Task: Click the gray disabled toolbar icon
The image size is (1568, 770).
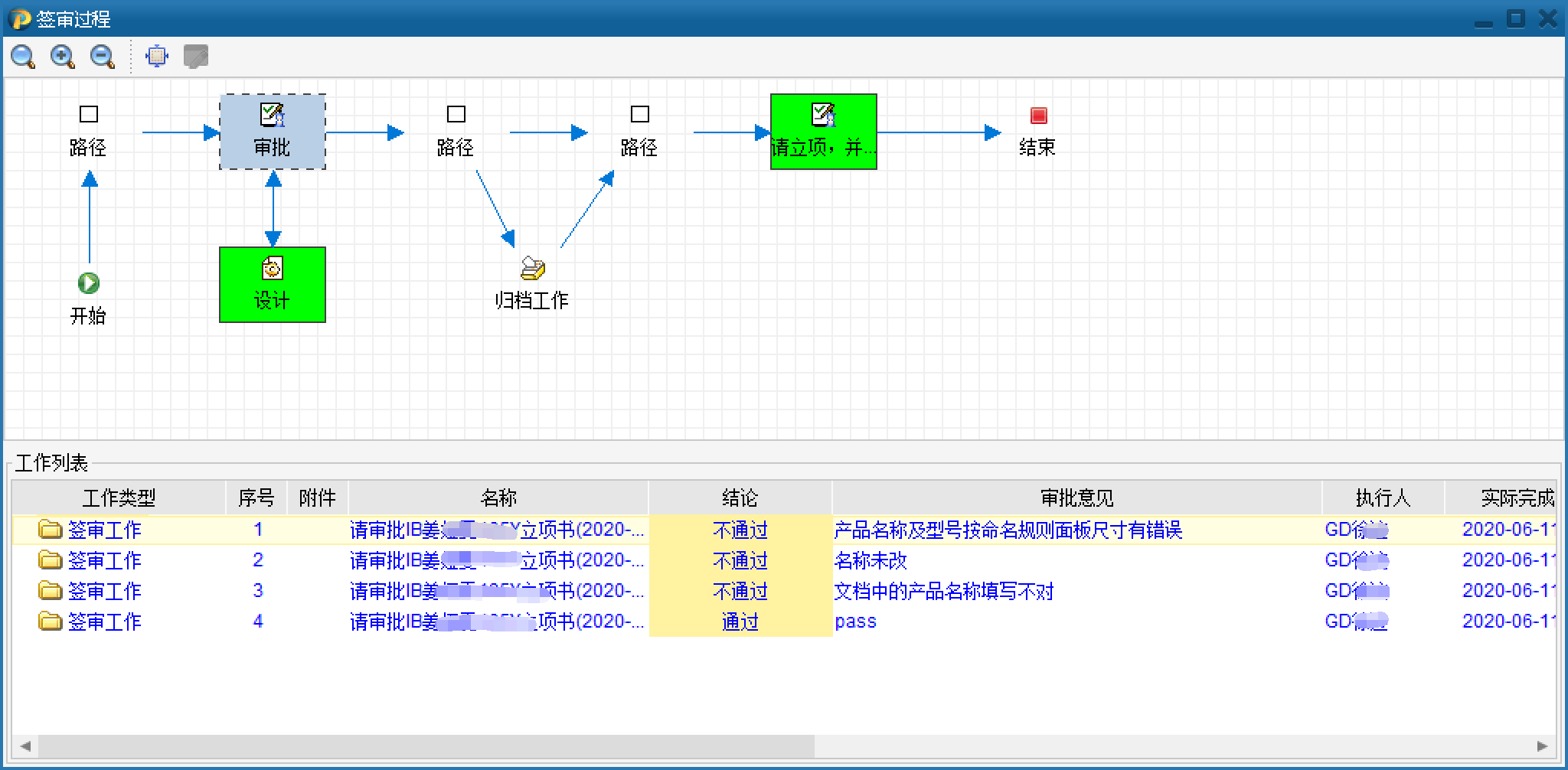Action: click(x=196, y=56)
